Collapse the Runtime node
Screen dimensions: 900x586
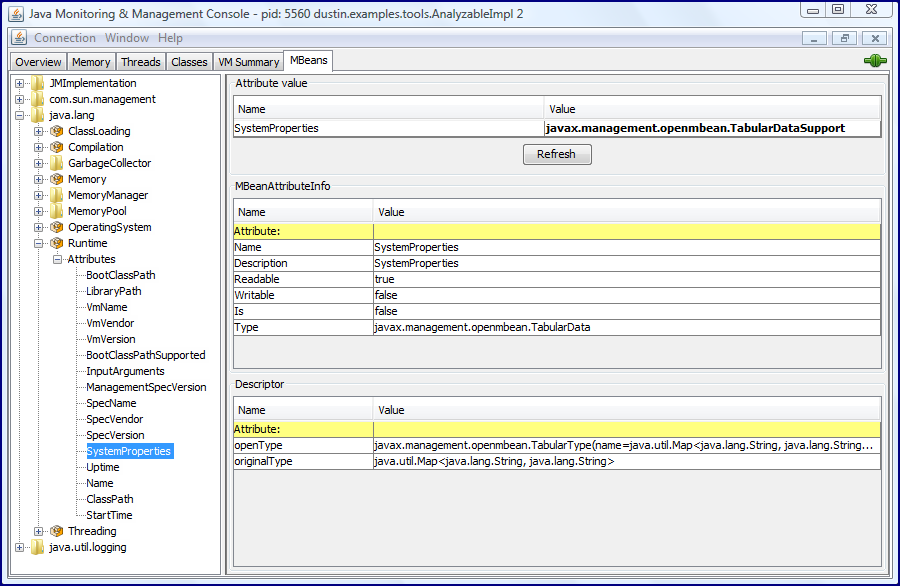coord(38,243)
